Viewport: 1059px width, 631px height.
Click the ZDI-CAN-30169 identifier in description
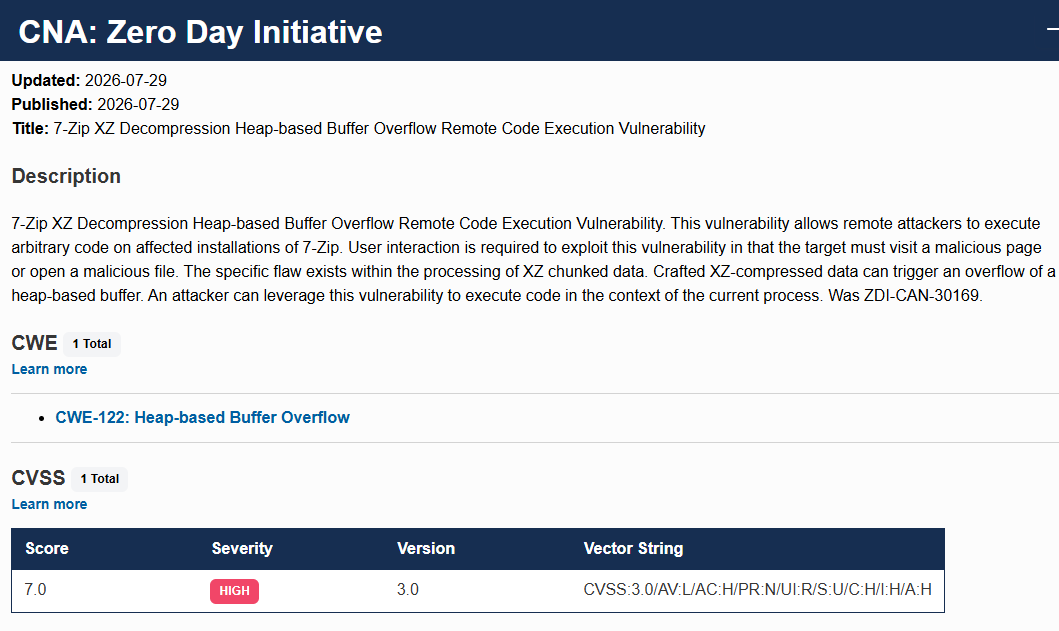coord(921,295)
